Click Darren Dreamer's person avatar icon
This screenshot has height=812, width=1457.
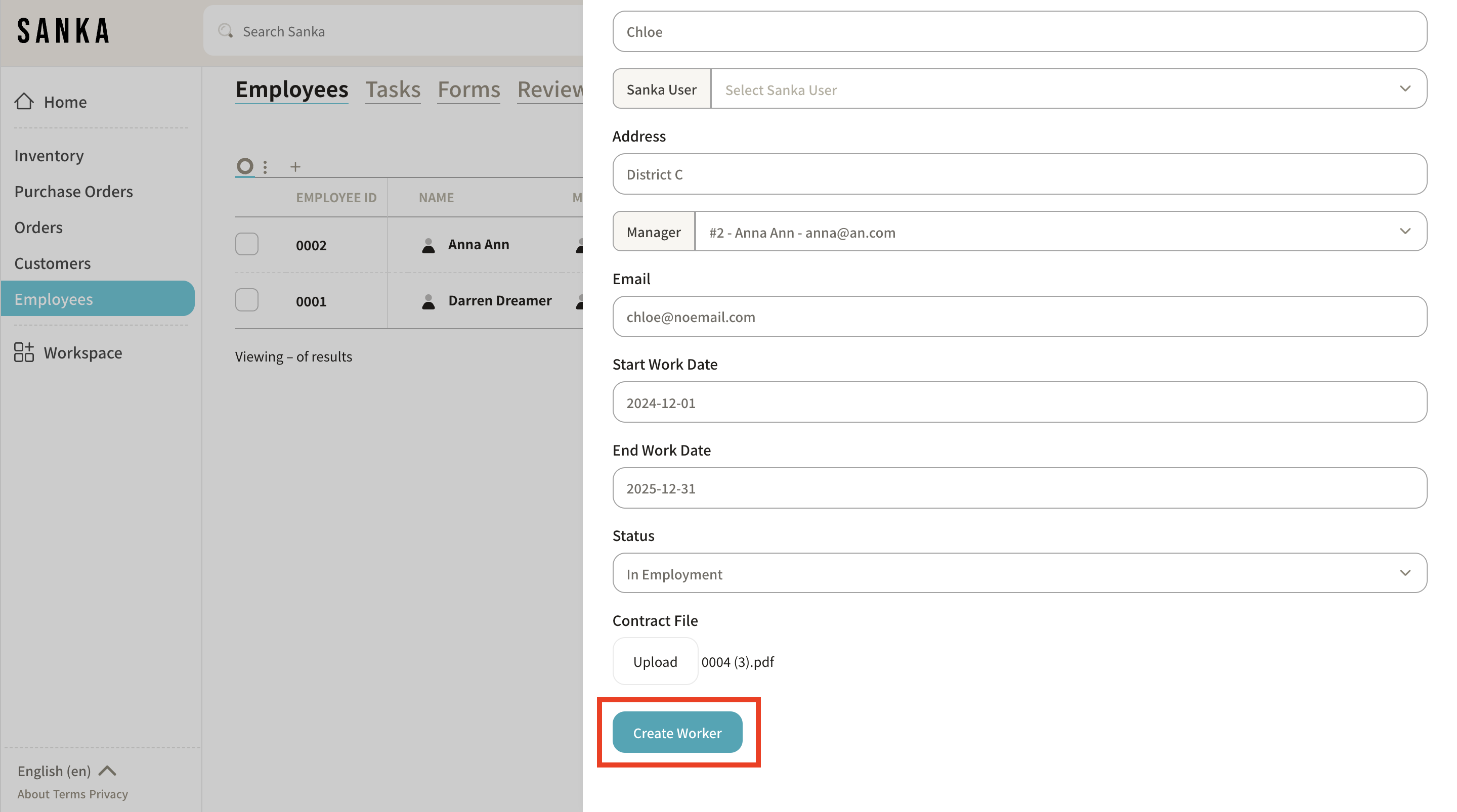tap(428, 301)
